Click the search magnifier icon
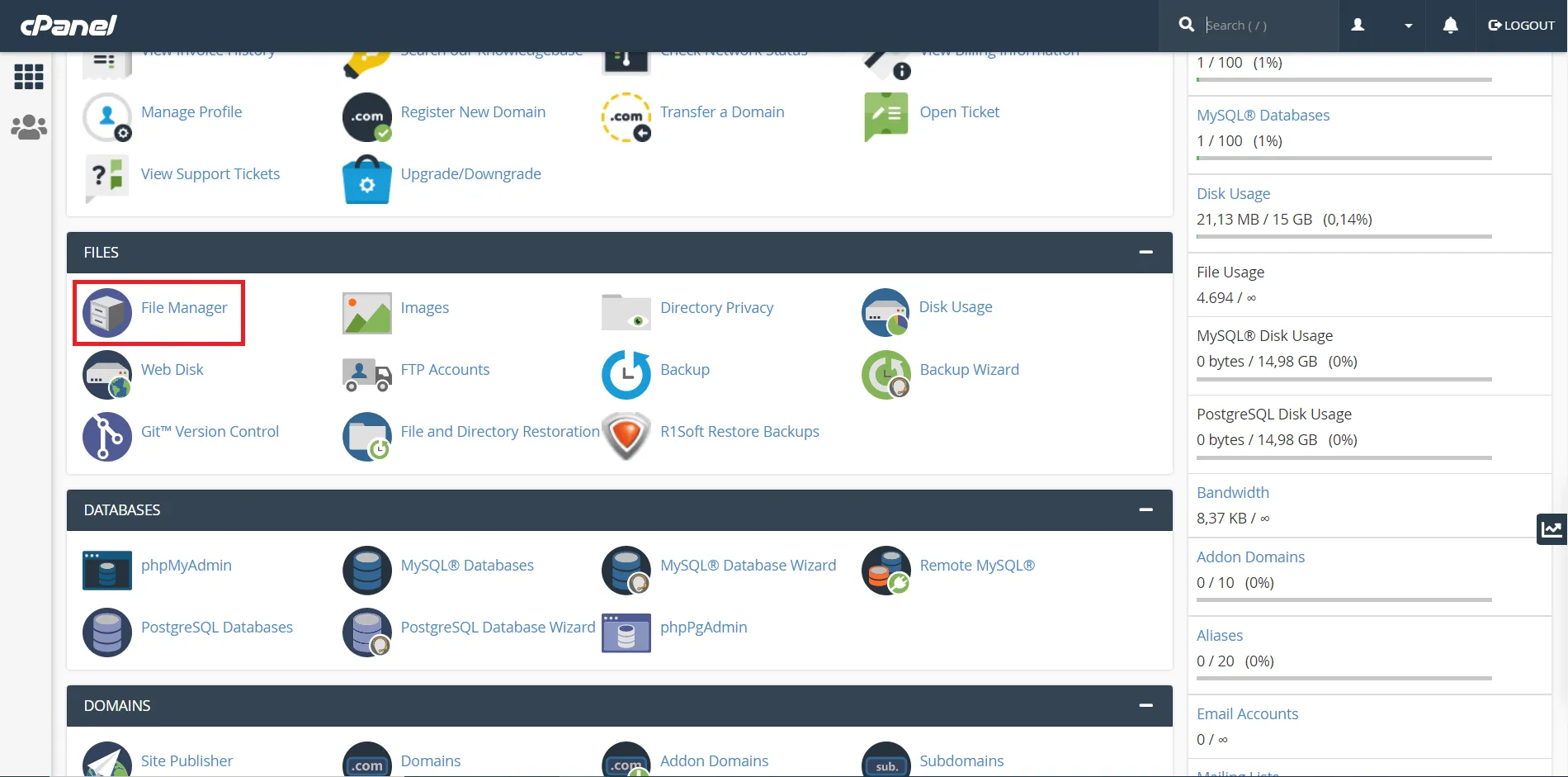 (x=1187, y=25)
